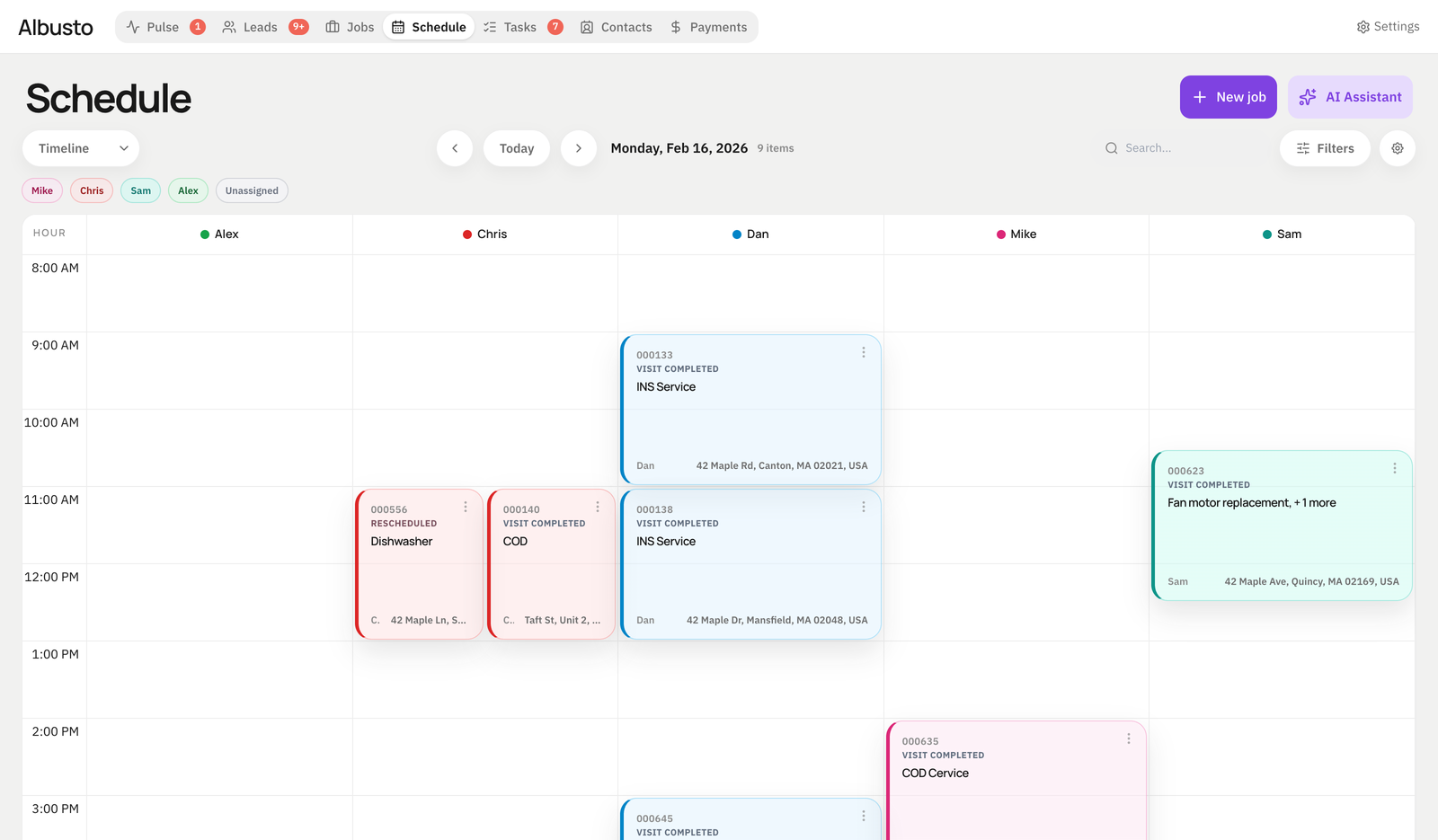This screenshot has width=1438, height=840.
Task: Toggle the Chris technician filter chip
Action: (x=92, y=190)
